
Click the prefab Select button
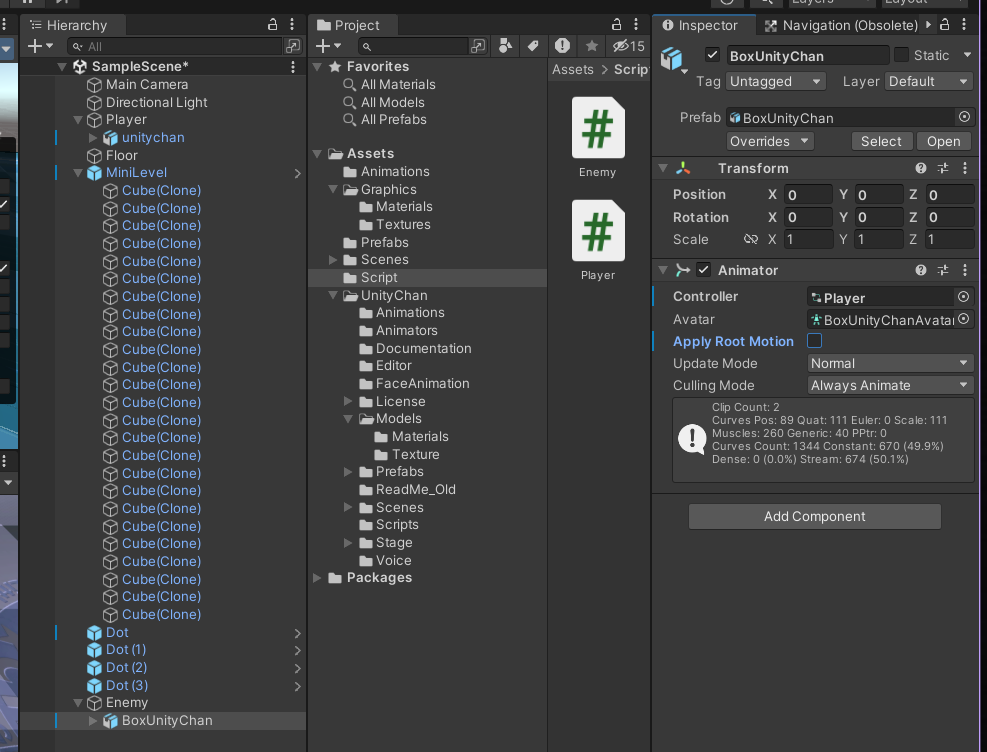pos(881,141)
